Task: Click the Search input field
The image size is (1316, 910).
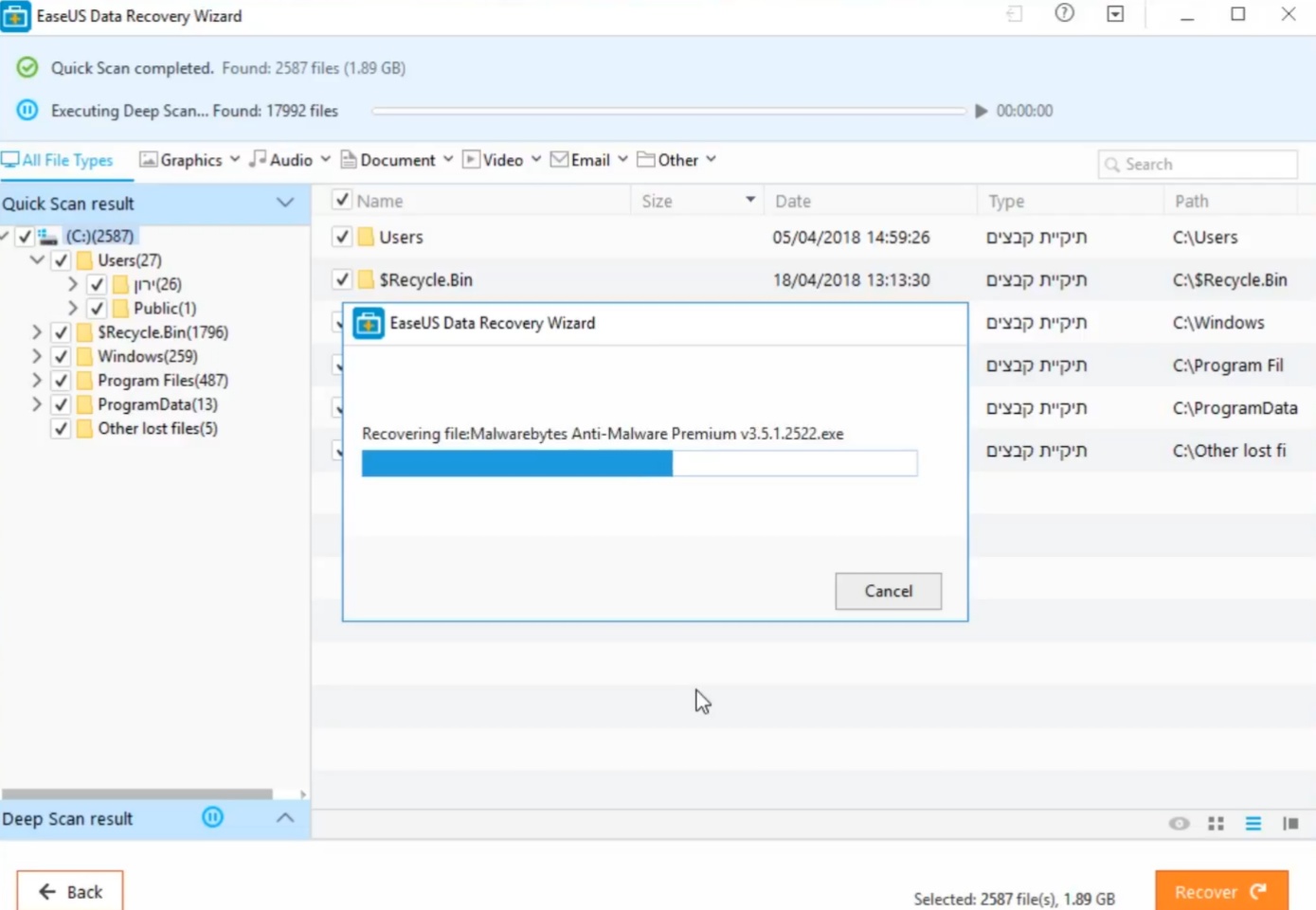Action: pyautogui.click(x=1198, y=164)
